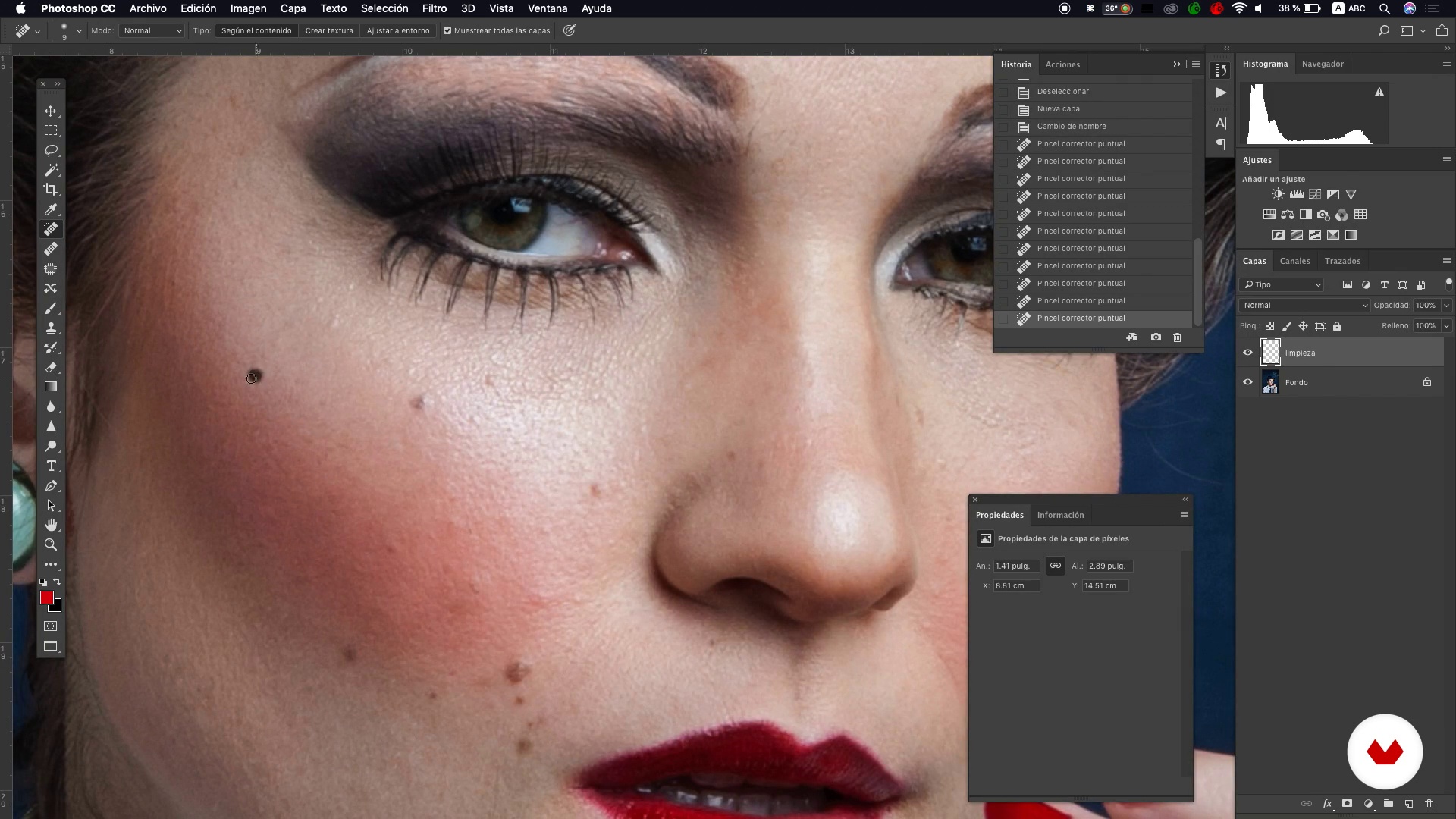Select the Eraser tool
Viewport: 1456px width, 819px height.
51,367
